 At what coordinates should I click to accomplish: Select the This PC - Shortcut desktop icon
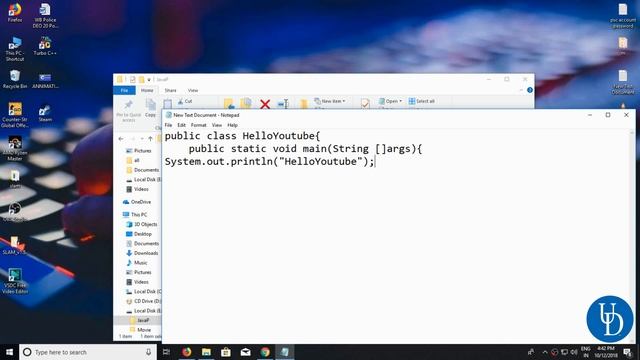tap(15, 49)
